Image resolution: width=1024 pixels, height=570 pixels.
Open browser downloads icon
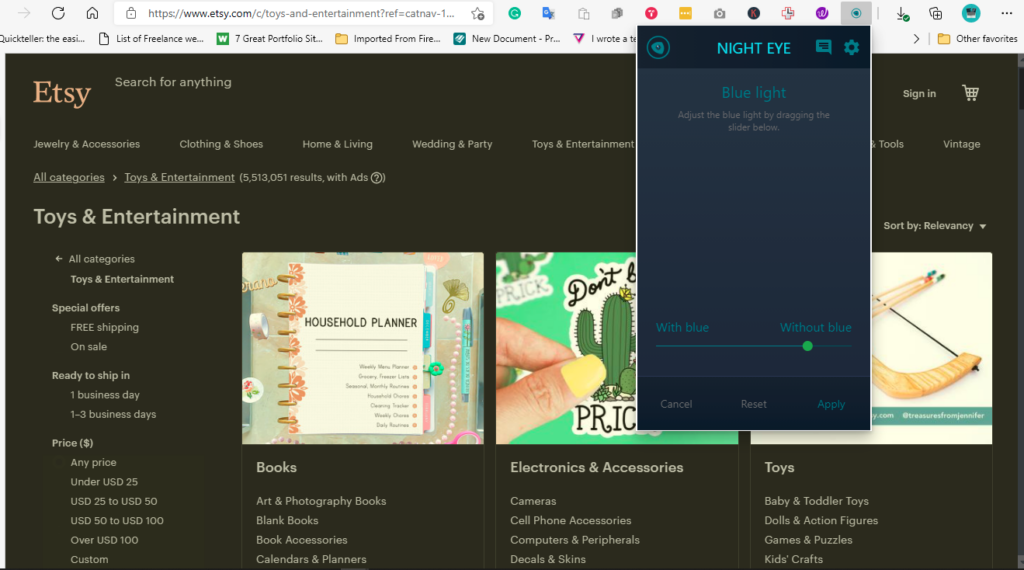[902, 13]
